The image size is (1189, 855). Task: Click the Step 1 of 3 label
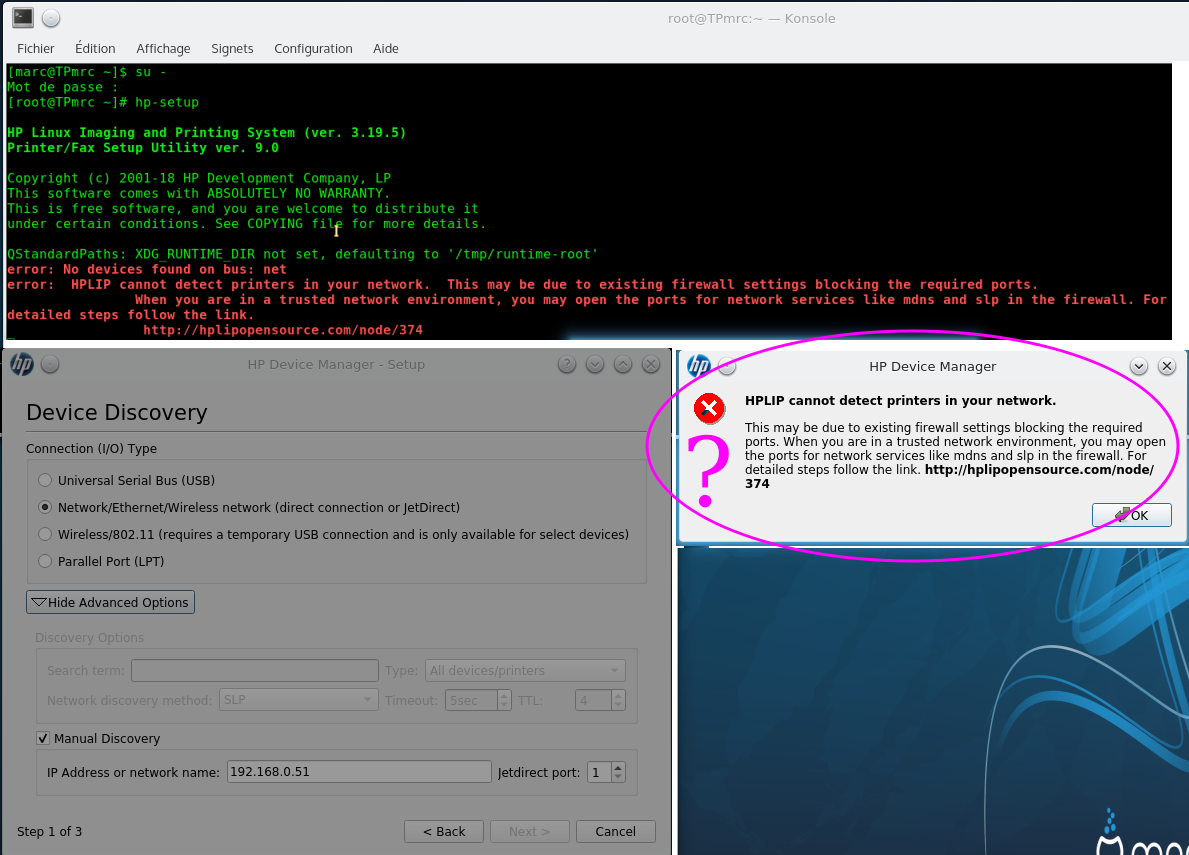point(49,832)
